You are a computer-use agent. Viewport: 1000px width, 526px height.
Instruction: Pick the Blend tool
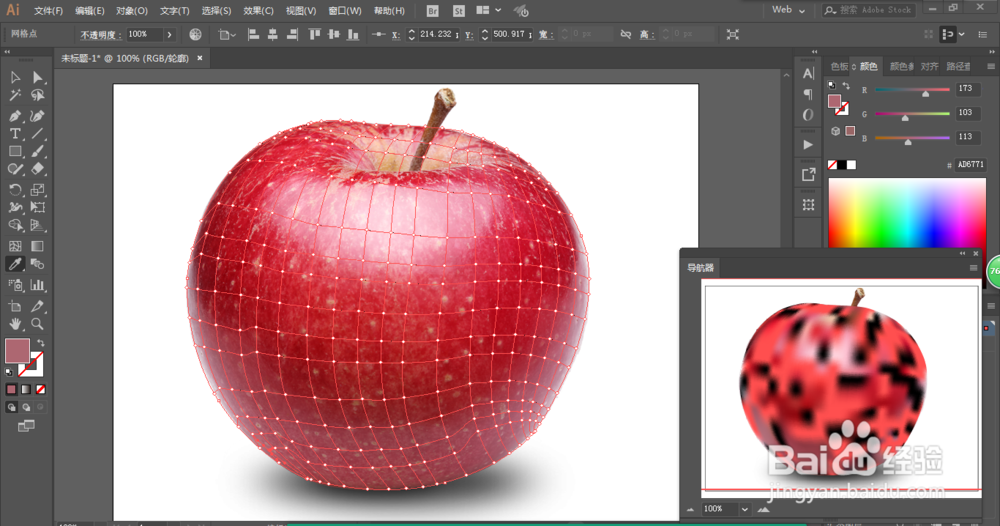pos(38,264)
